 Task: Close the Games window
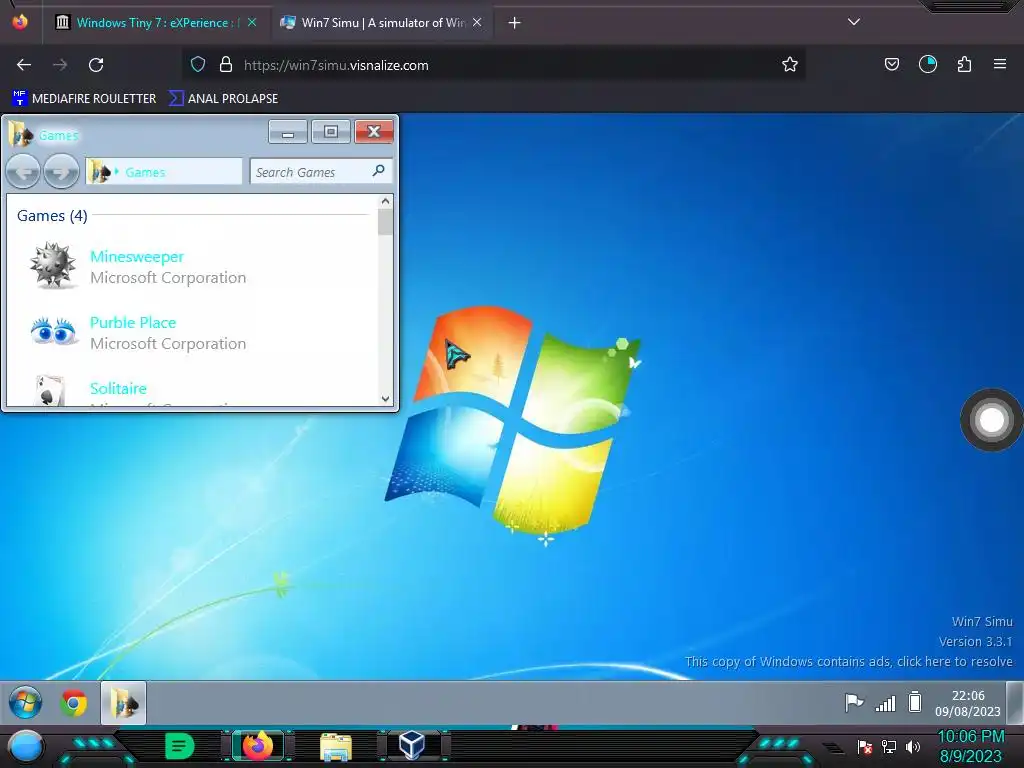coord(374,132)
